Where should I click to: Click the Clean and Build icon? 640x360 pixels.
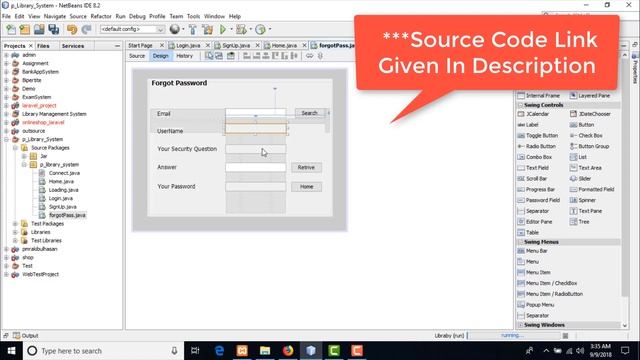207,29
